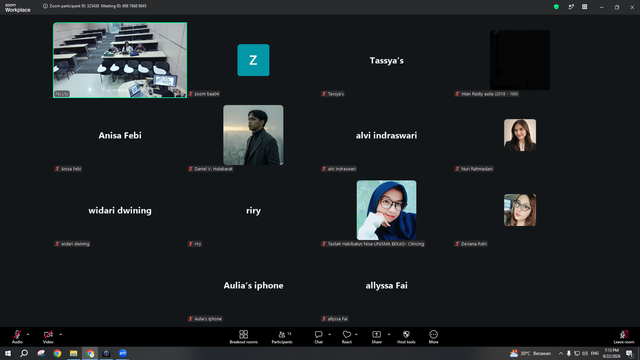
Task: Click the Tassya's participant tile name
Action: [x=387, y=60]
